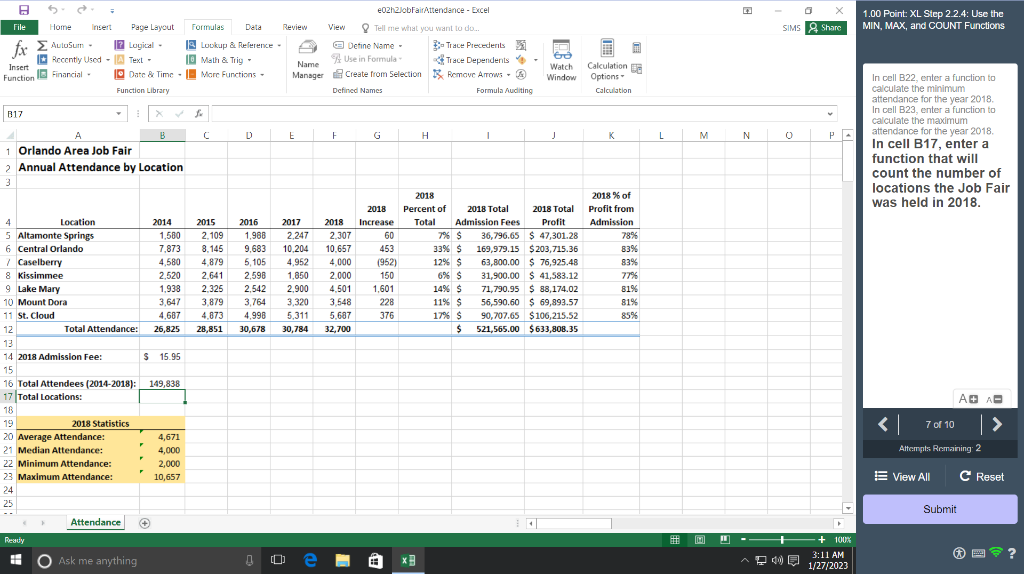This screenshot has width=1024, height=574.
Task: Open the Watch Window
Action: (561, 60)
